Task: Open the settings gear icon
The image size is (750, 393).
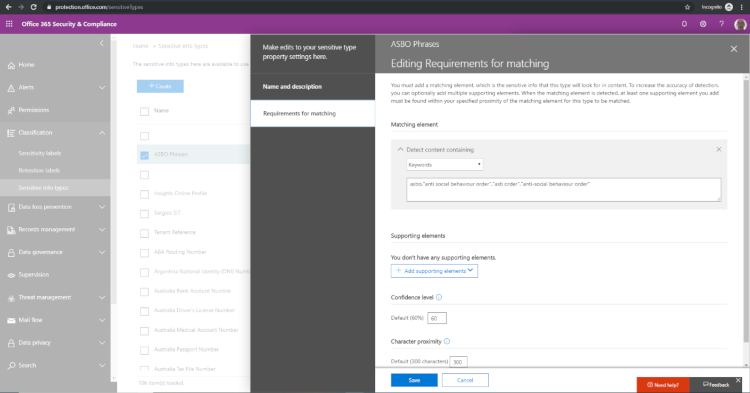Action: pos(703,24)
